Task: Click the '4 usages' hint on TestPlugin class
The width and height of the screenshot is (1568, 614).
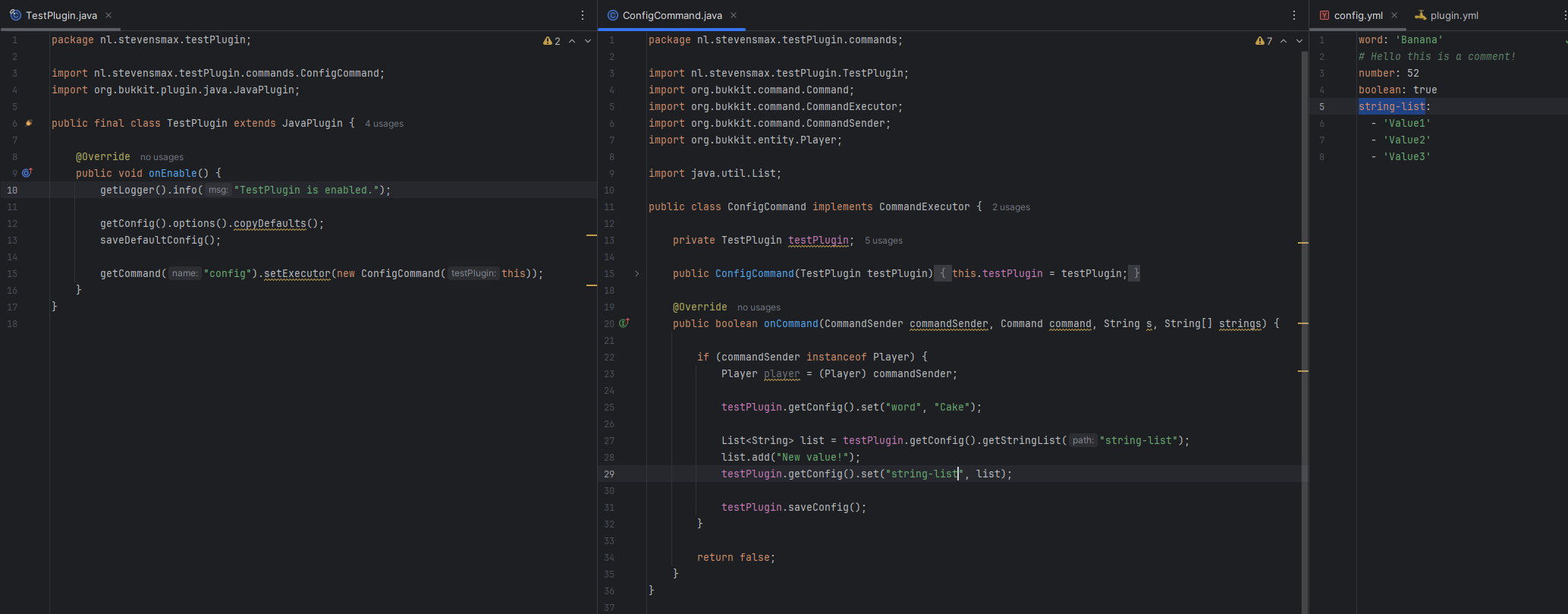Action: (x=384, y=124)
